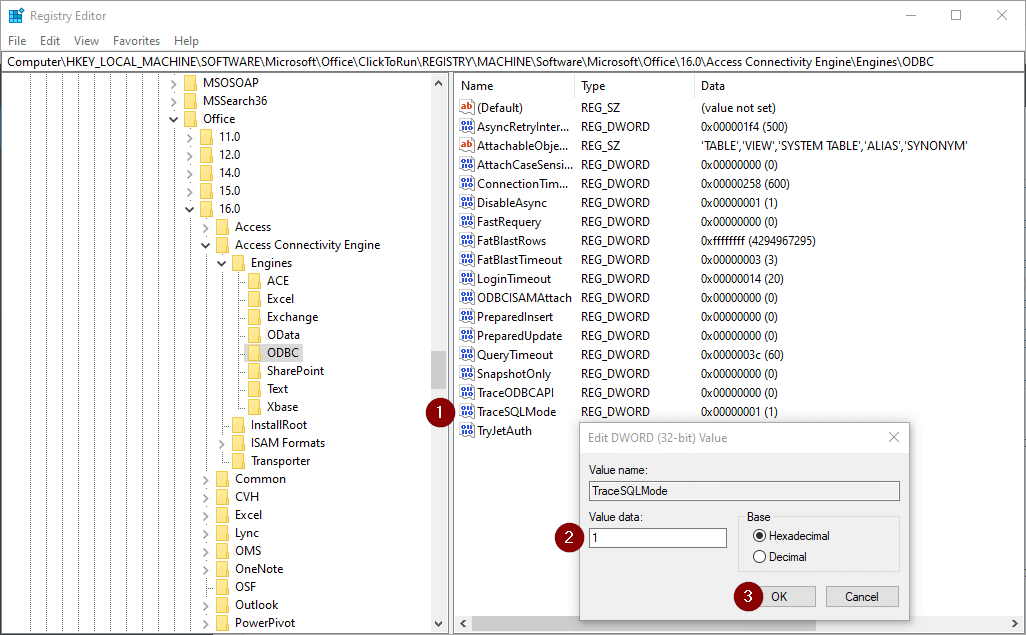
Task: Click the MSOSOAP folder icon
Action: coord(190,83)
